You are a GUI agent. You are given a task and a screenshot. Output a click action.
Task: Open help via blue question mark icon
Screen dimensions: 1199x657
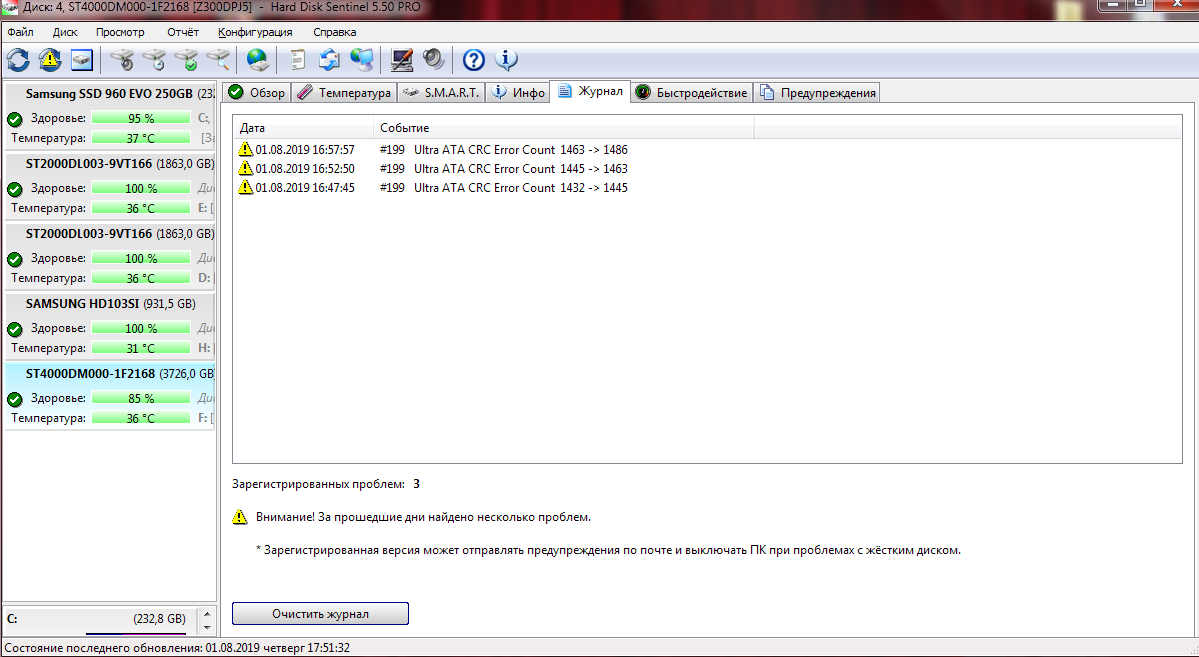[x=473, y=60]
